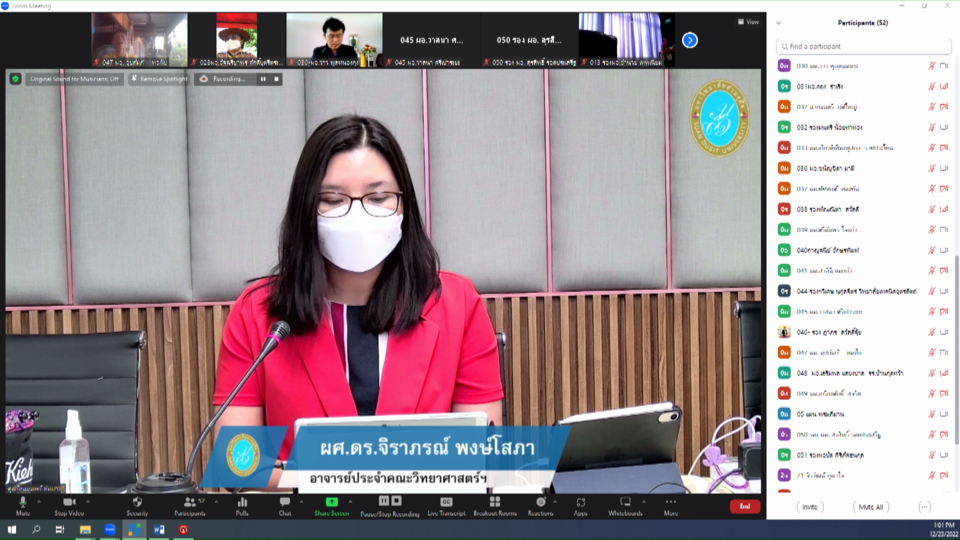The width and height of the screenshot is (960, 540).
Task: Toggle microphone for participant 031
Action: (x=932, y=86)
